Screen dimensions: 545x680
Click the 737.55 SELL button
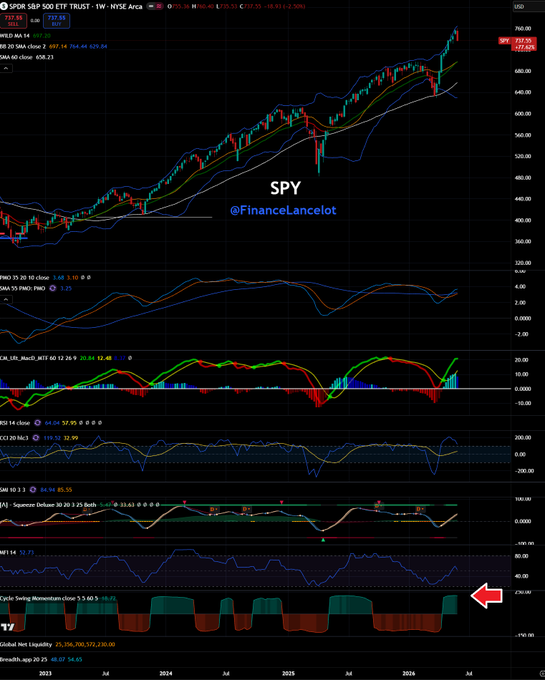click(x=13, y=20)
